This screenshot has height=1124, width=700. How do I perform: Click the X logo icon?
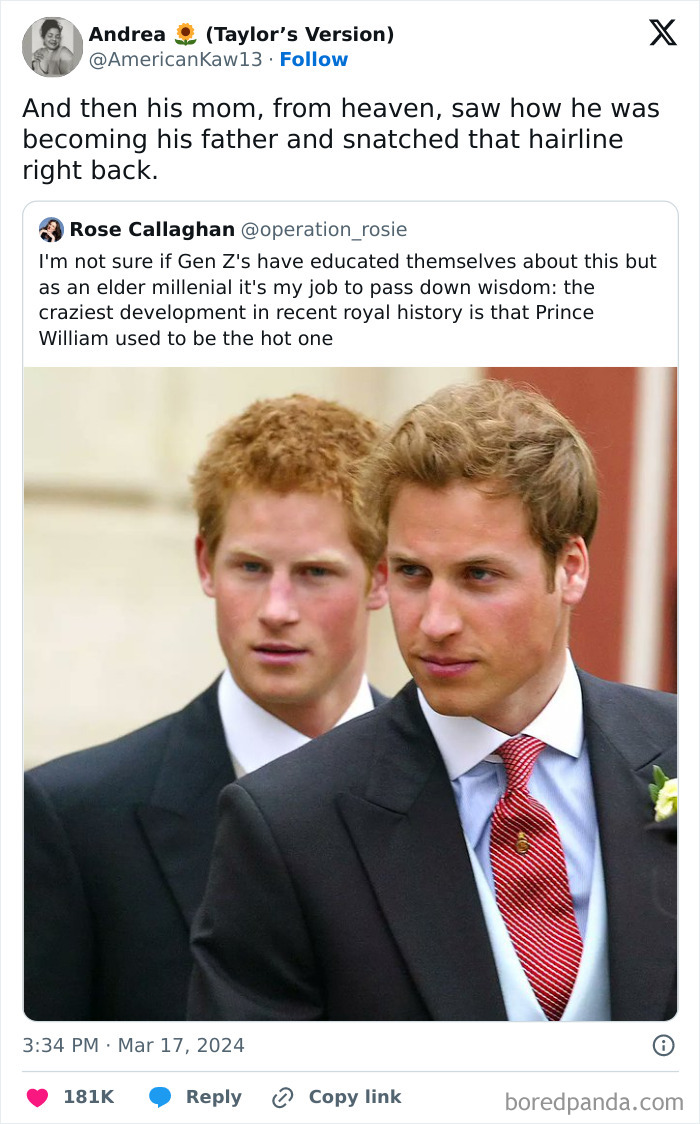pos(662,33)
